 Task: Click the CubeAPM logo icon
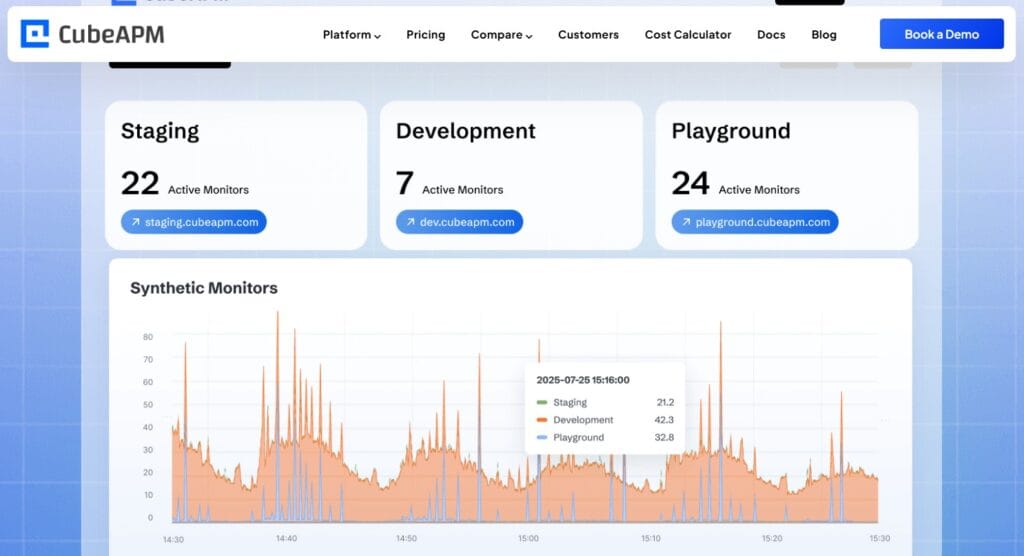coord(35,34)
